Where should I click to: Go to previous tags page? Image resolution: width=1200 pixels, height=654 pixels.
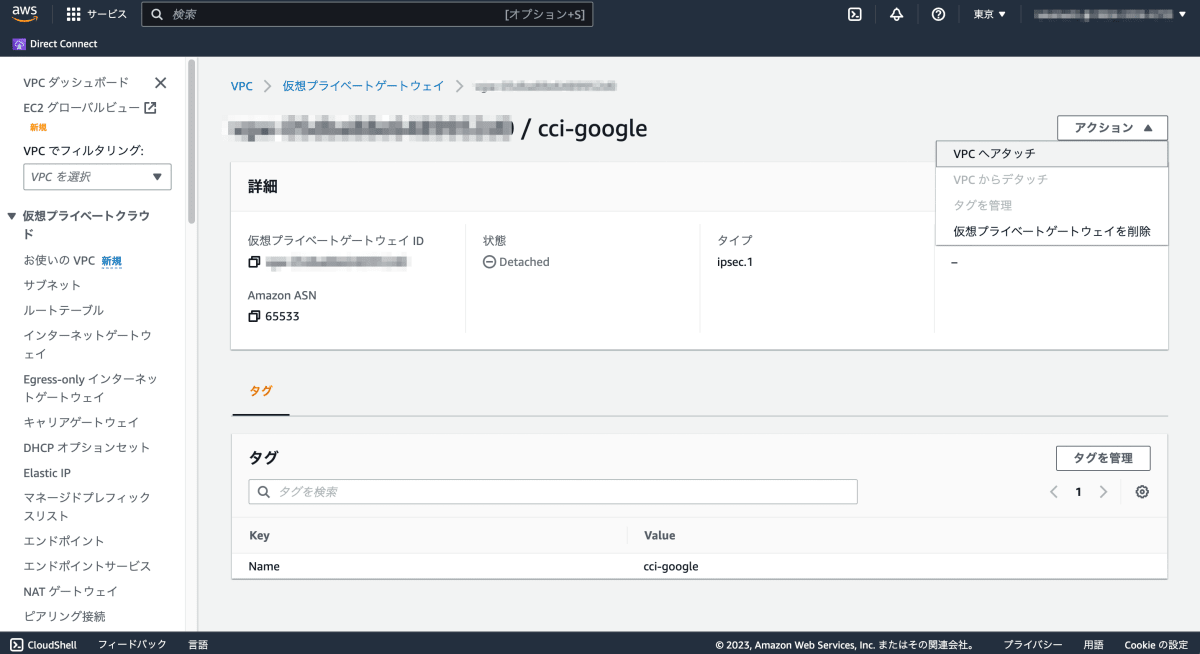tap(1054, 492)
